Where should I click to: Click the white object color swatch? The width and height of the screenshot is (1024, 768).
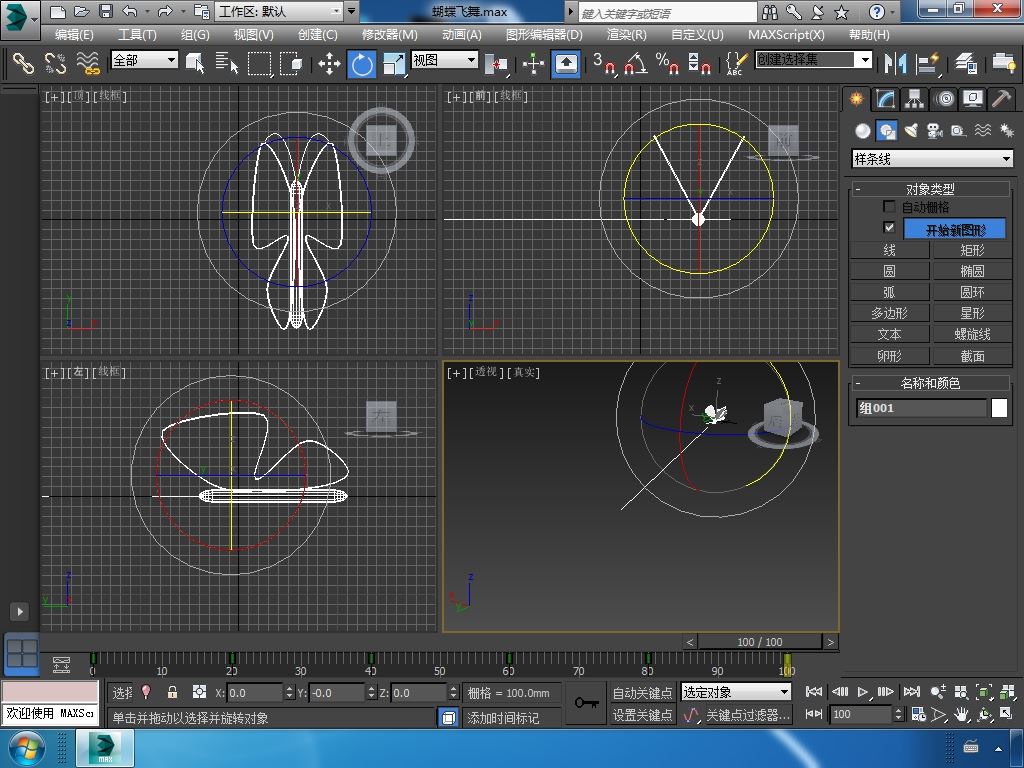[999, 408]
